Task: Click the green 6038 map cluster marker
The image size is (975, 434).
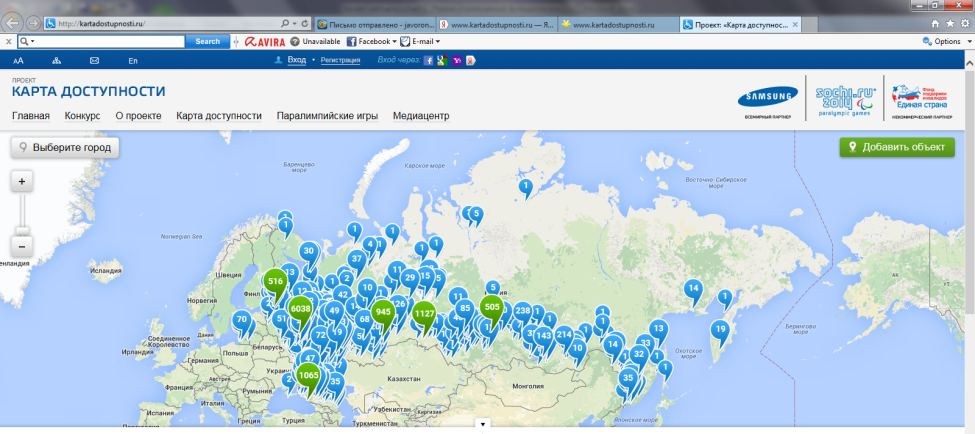Action: click(301, 310)
